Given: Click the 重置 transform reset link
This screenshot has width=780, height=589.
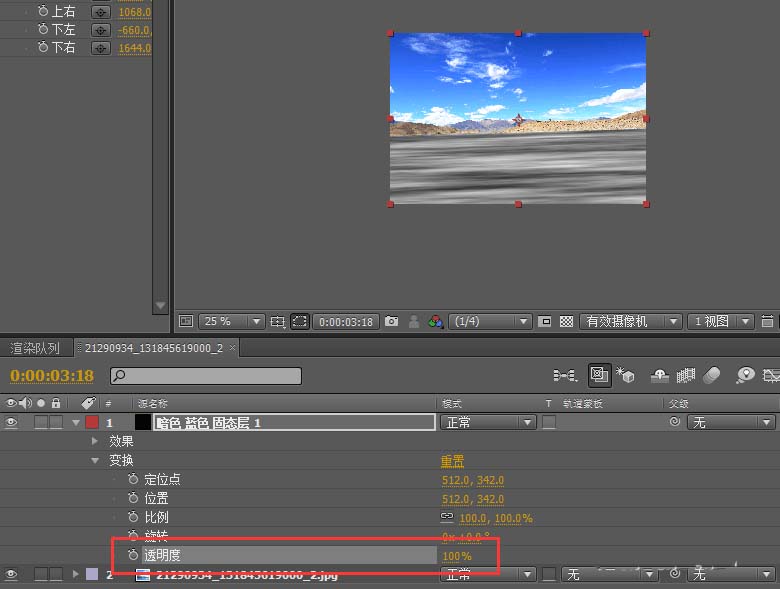Looking at the screenshot, I should [x=452, y=461].
